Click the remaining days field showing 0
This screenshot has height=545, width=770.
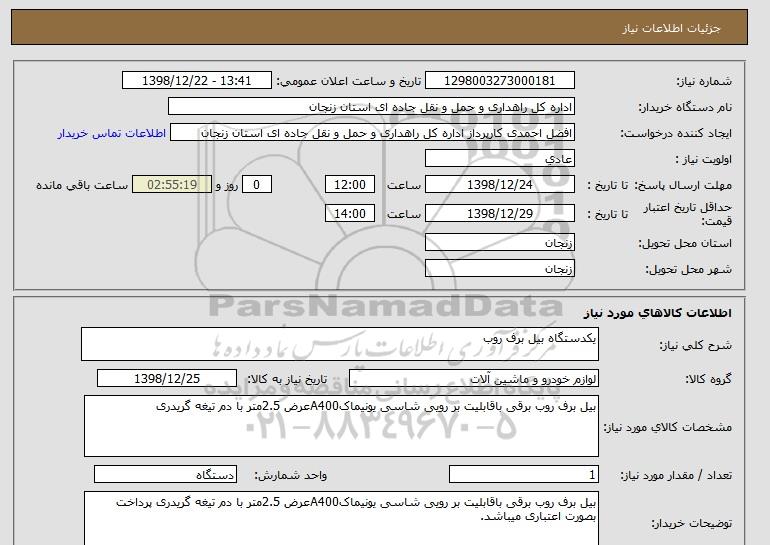(x=256, y=185)
